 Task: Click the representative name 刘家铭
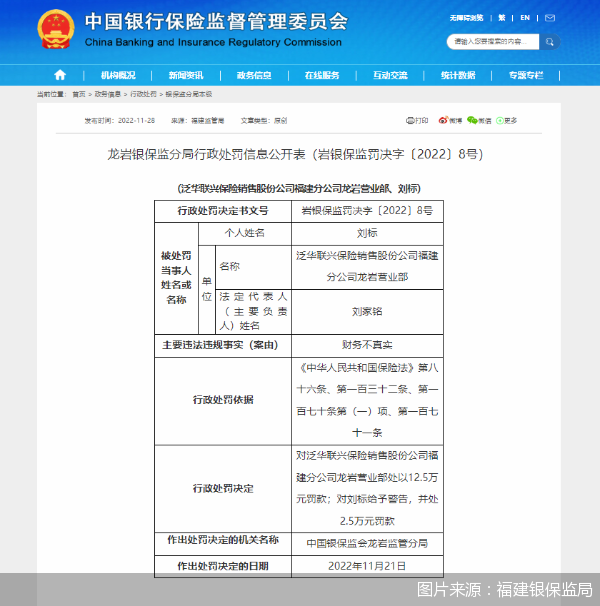click(367, 312)
